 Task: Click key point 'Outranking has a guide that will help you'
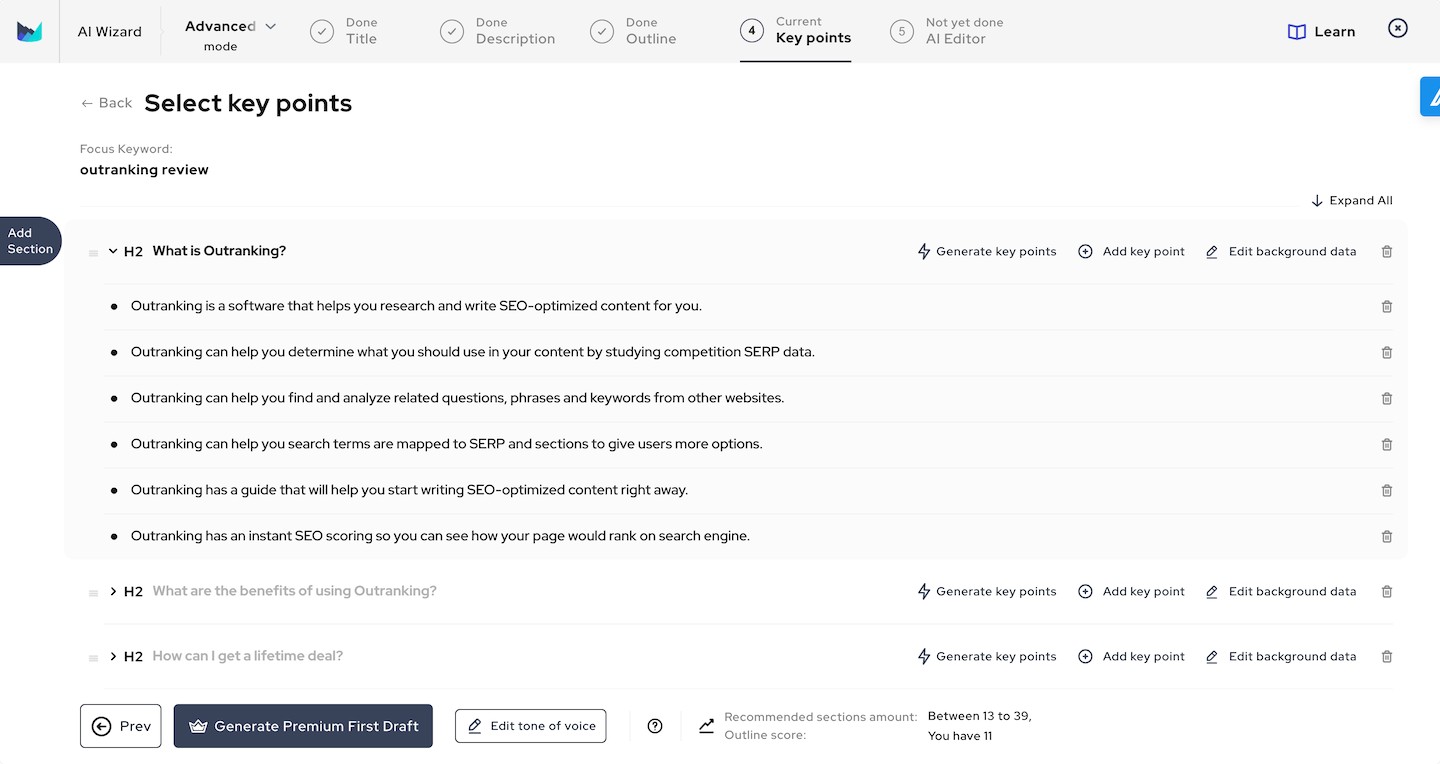pyautogui.click(x=409, y=490)
